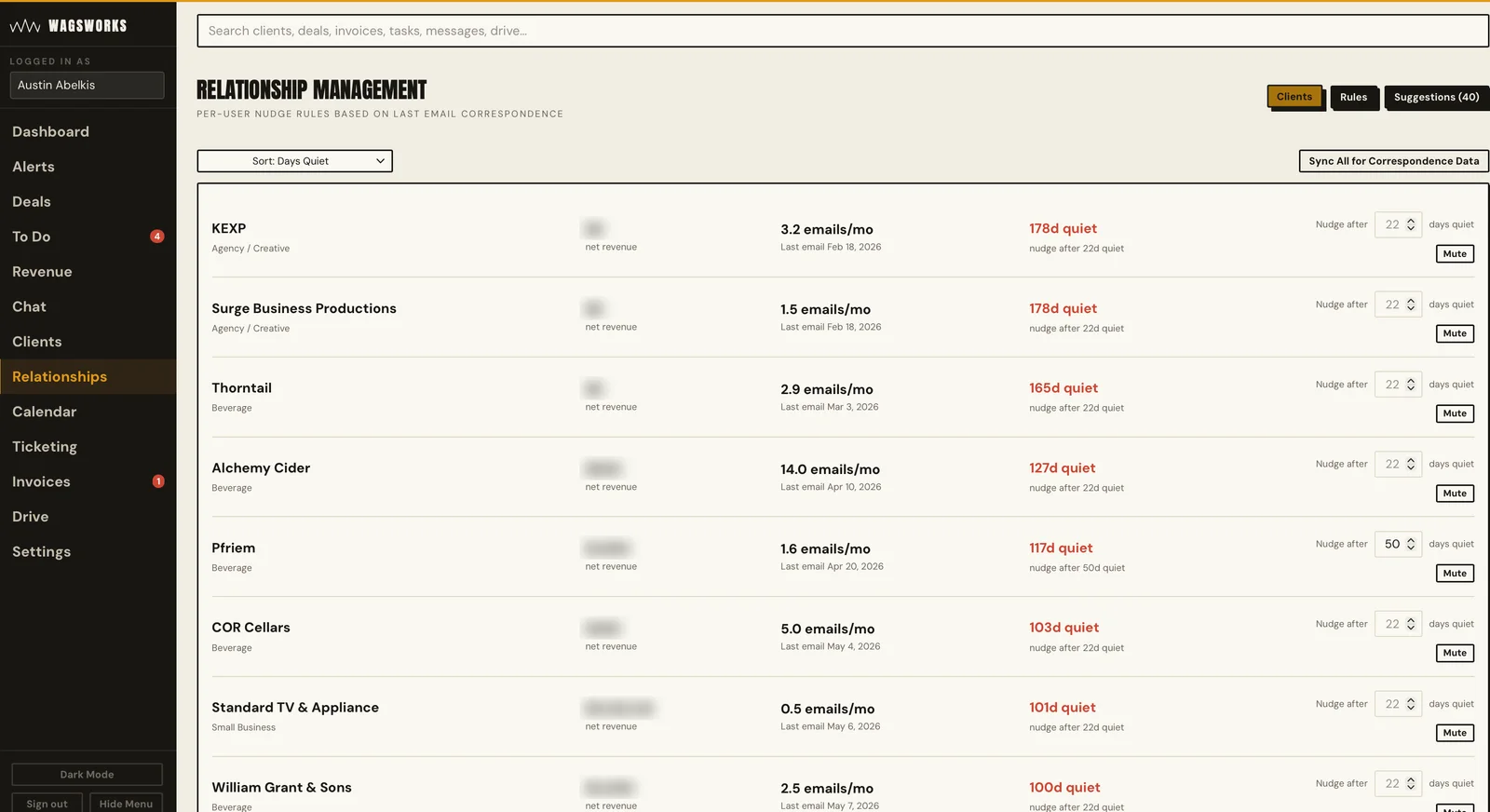Image resolution: width=1490 pixels, height=812 pixels.
Task: Click the COR Cellars client name
Action: 251,628
